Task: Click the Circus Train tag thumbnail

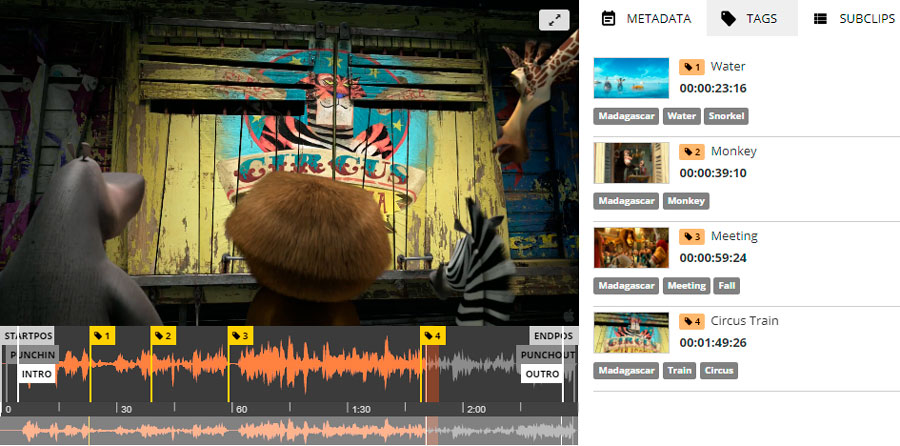Action: [631, 332]
